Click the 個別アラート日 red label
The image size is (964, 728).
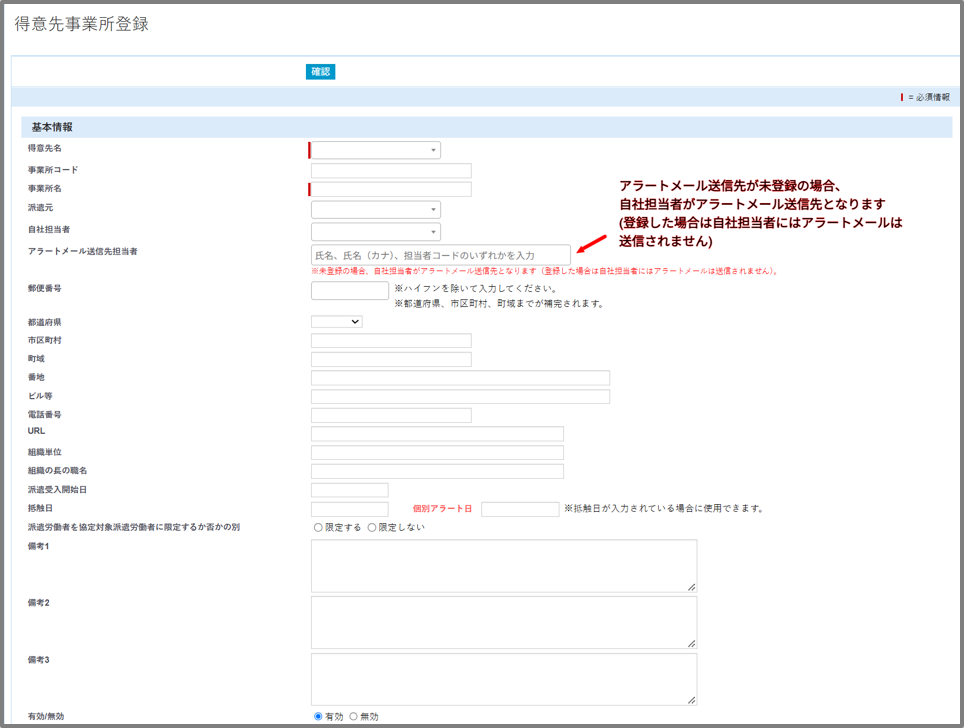[442, 509]
